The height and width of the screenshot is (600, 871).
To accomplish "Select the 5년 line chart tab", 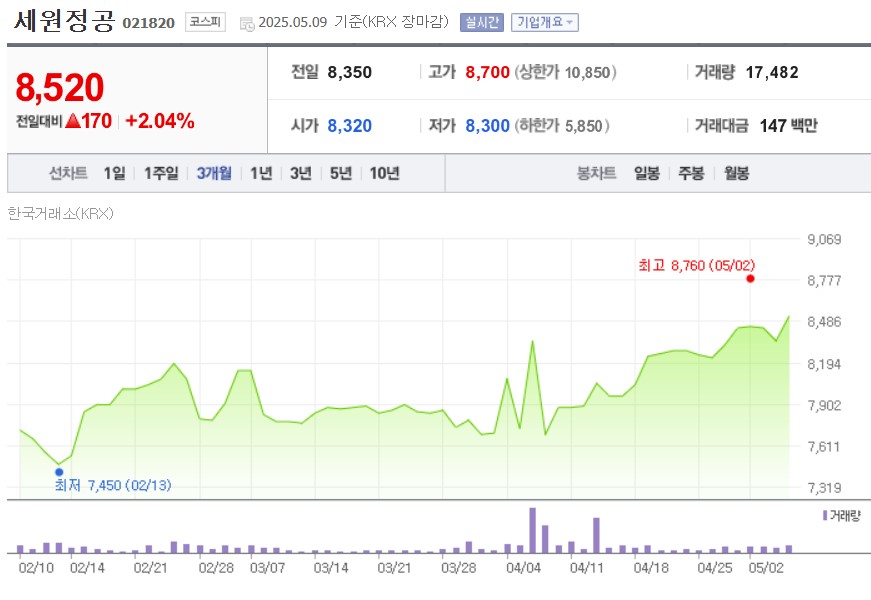I will 341,173.
